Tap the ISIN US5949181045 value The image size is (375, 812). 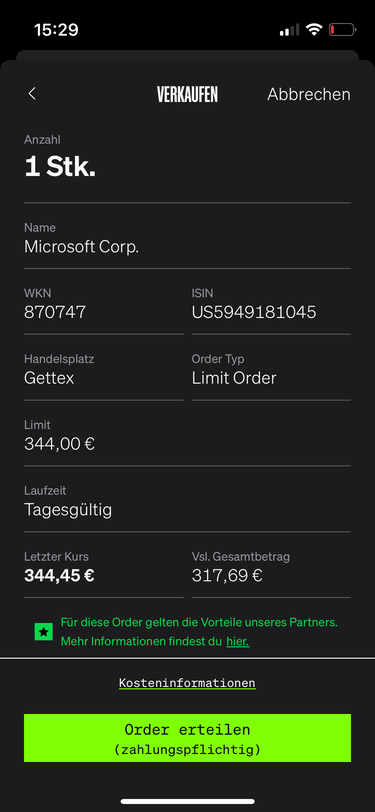click(254, 312)
